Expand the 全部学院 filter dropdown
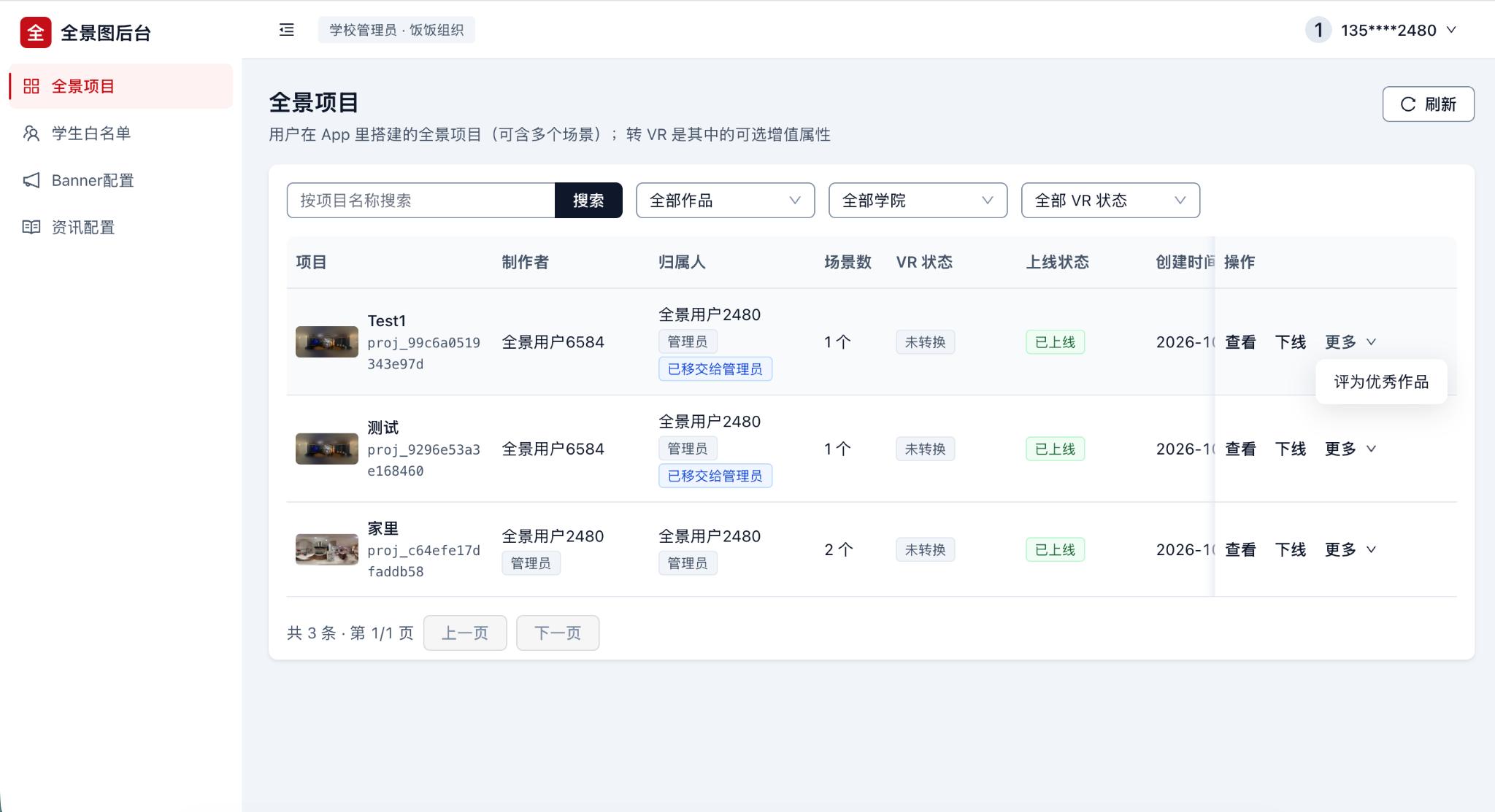The height and width of the screenshot is (812, 1495). [918, 201]
